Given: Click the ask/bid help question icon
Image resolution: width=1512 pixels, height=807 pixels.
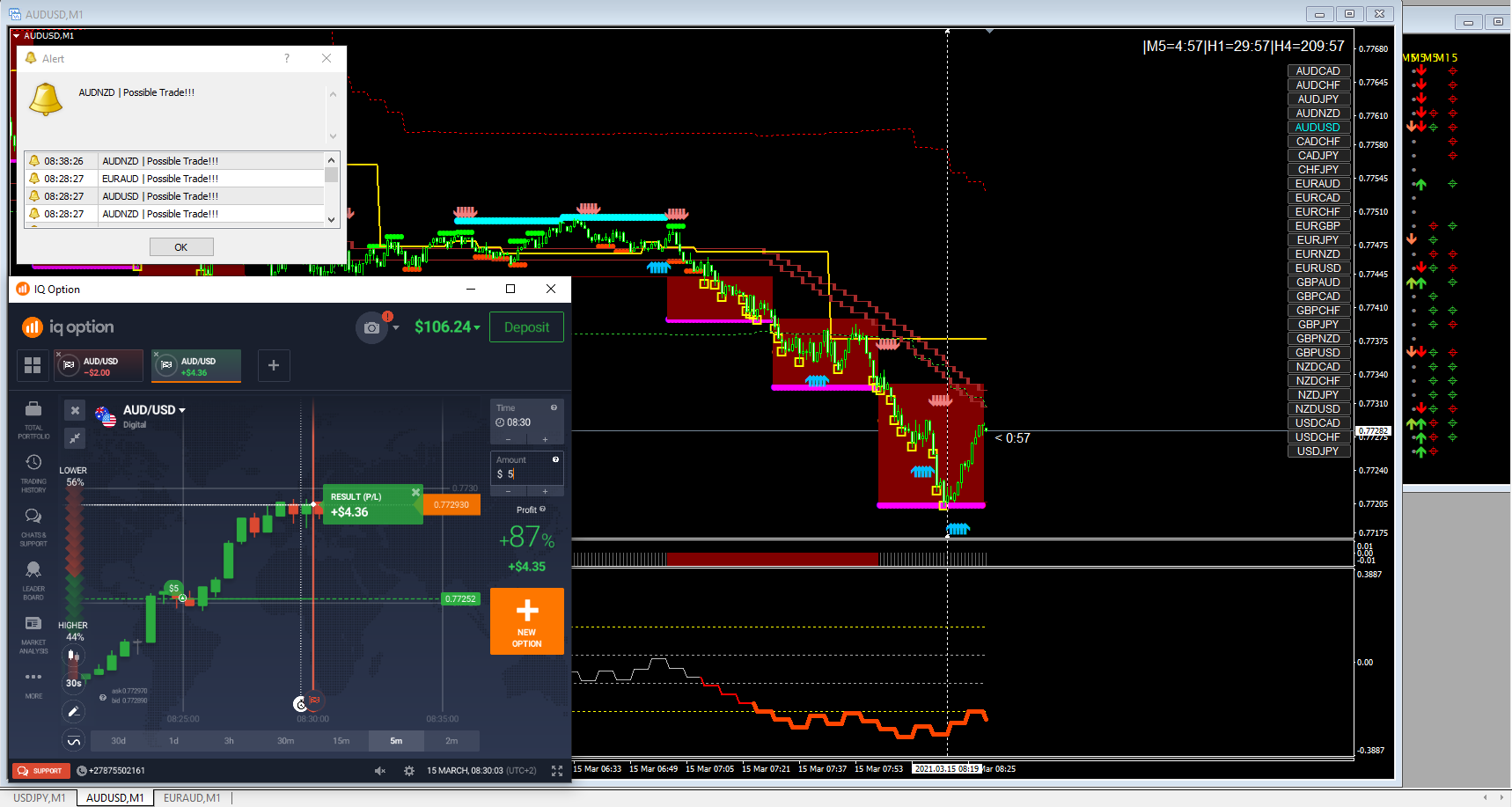Looking at the screenshot, I should pyautogui.click(x=103, y=697).
